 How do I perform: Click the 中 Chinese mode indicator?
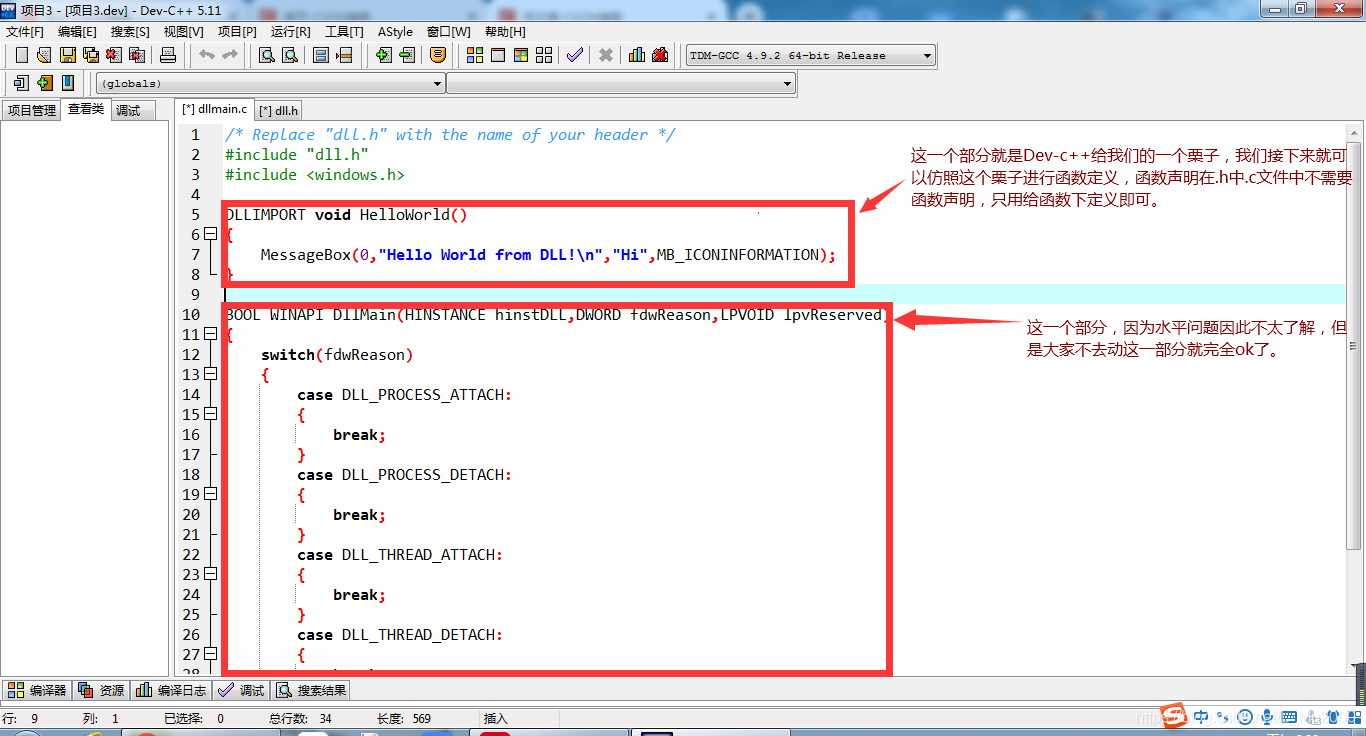click(x=1201, y=717)
